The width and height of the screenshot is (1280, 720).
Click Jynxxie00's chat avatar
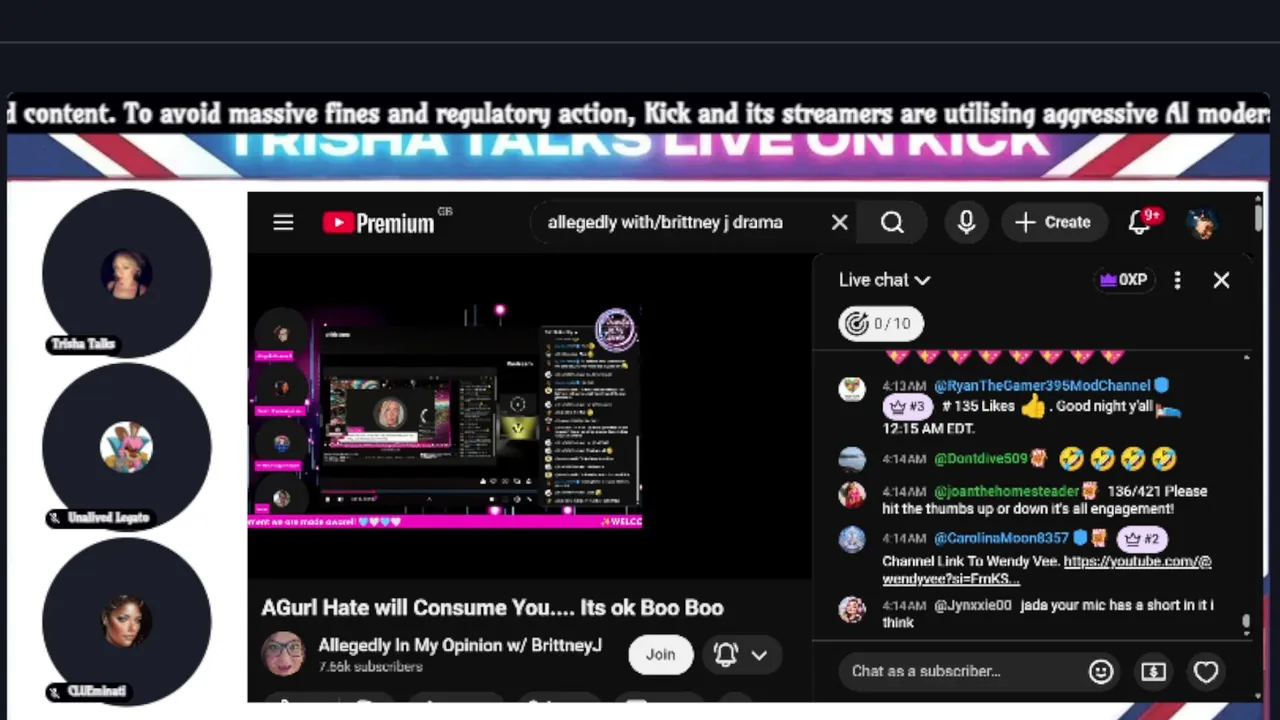click(852, 609)
